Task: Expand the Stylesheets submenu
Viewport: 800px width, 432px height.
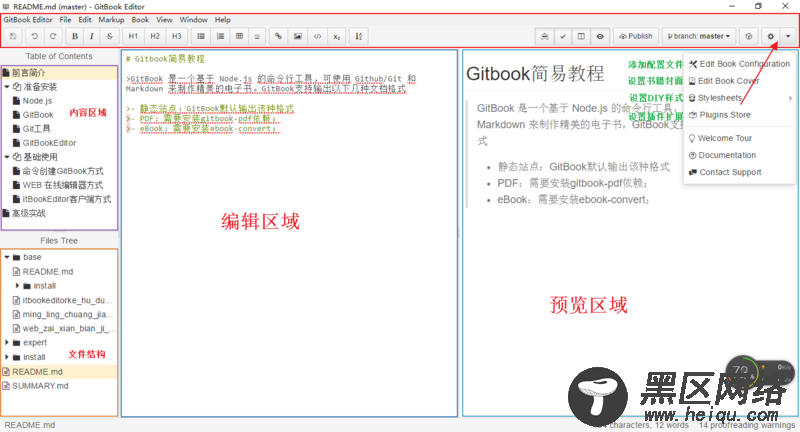Action: [x=739, y=97]
